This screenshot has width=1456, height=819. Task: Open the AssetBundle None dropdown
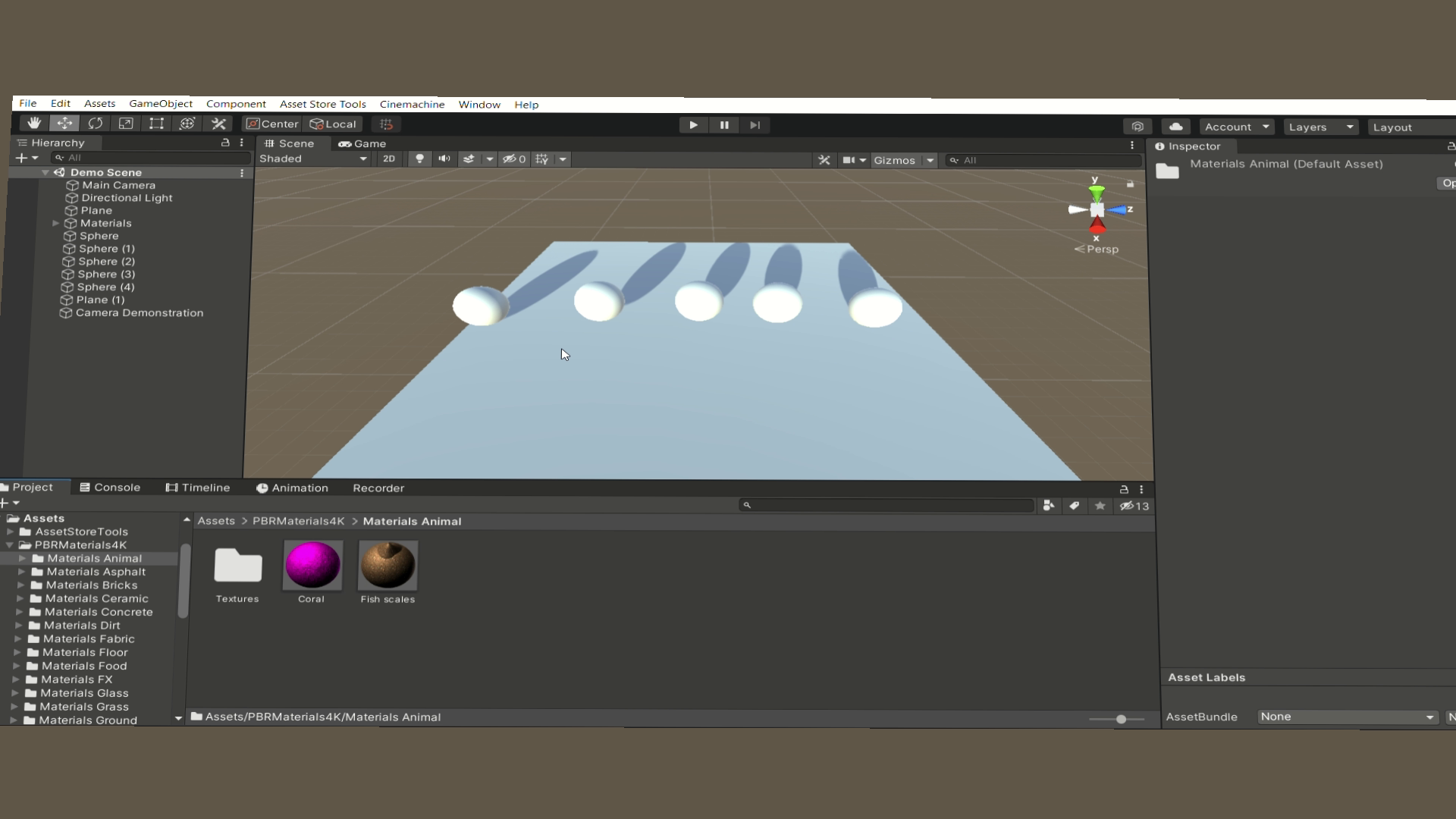(x=1347, y=717)
